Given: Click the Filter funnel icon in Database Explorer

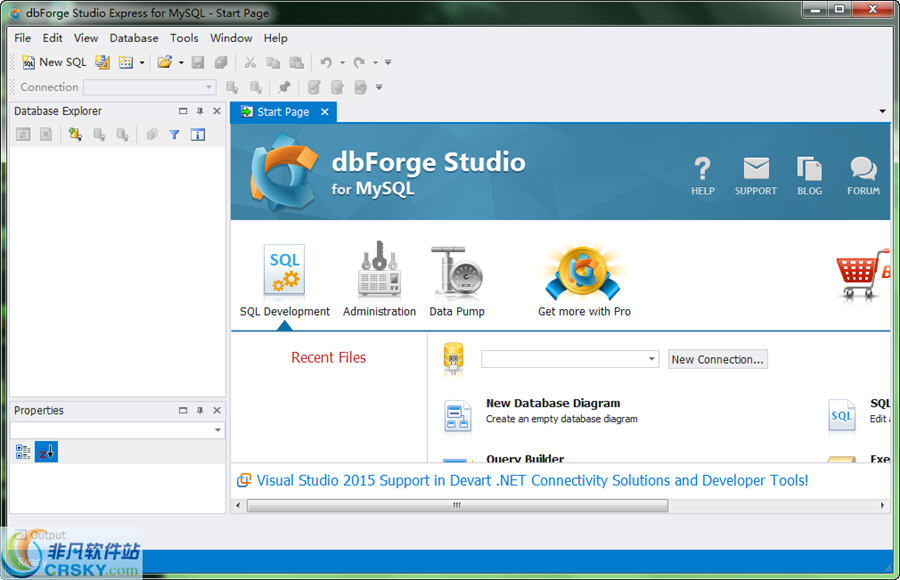Looking at the screenshot, I should coord(174,134).
